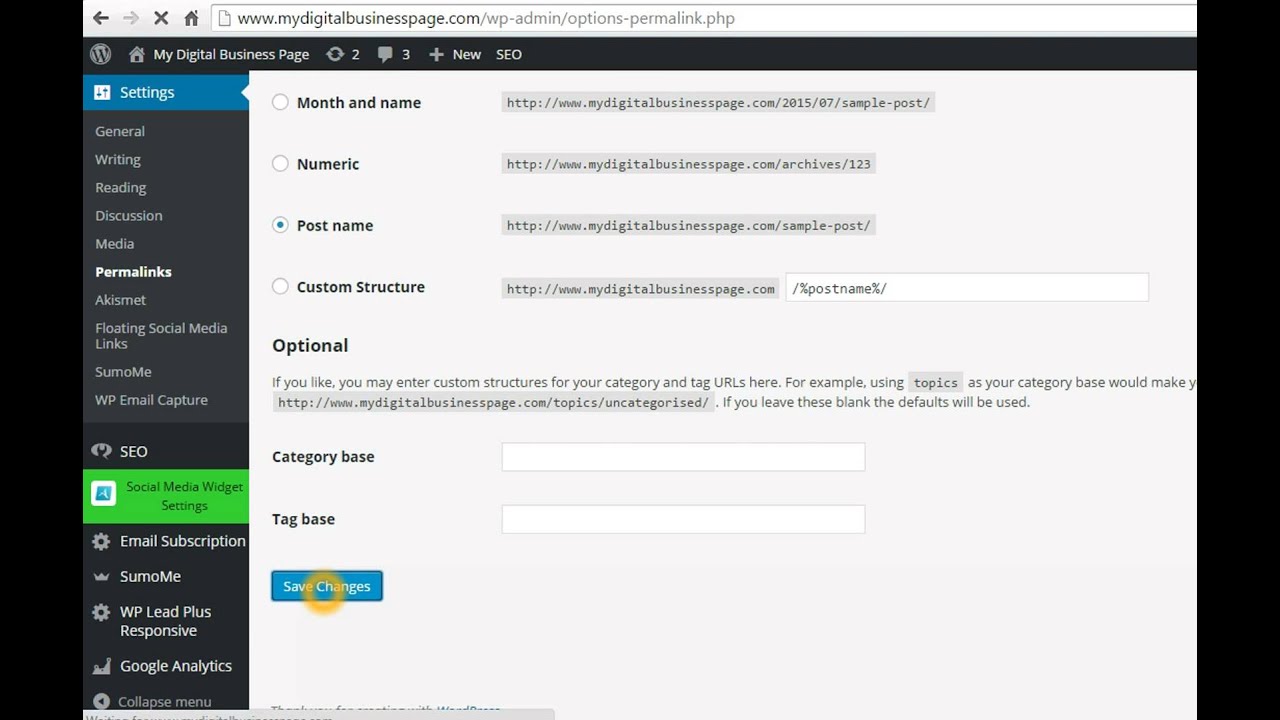
Task: Click the browser back arrow
Action: [x=100, y=18]
